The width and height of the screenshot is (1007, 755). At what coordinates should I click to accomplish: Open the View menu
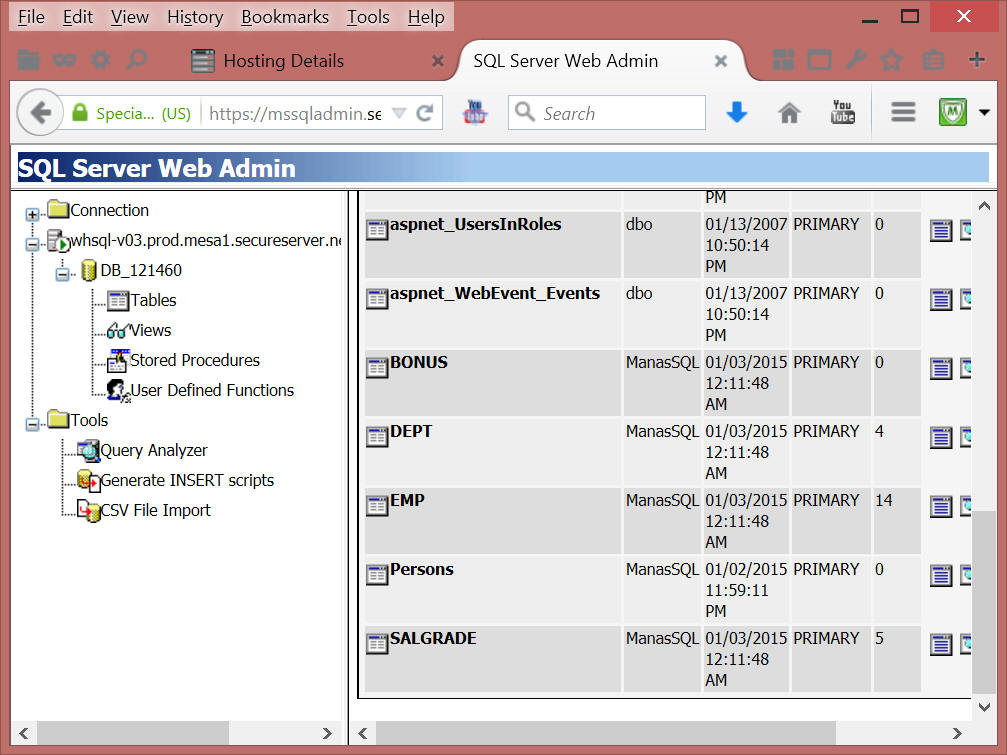point(130,17)
